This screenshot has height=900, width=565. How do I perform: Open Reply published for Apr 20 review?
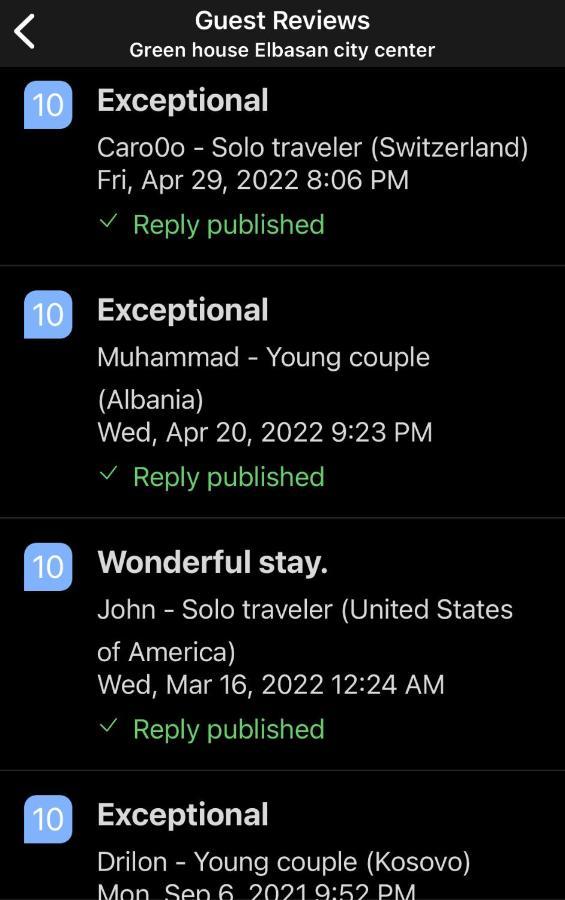(x=229, y=477)
